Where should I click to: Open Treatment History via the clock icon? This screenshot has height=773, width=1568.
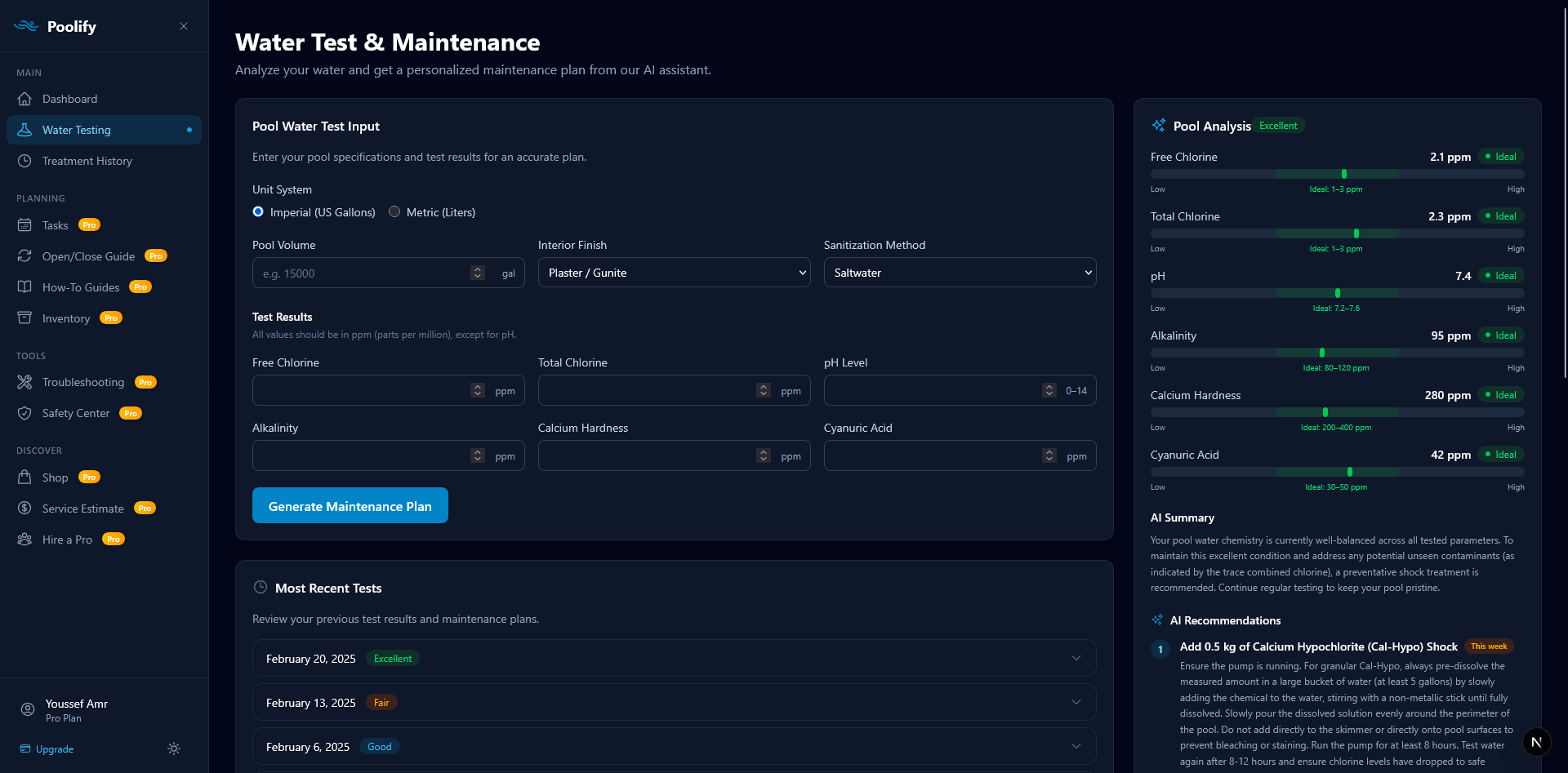pyautogui.click(x=25, y=161)
